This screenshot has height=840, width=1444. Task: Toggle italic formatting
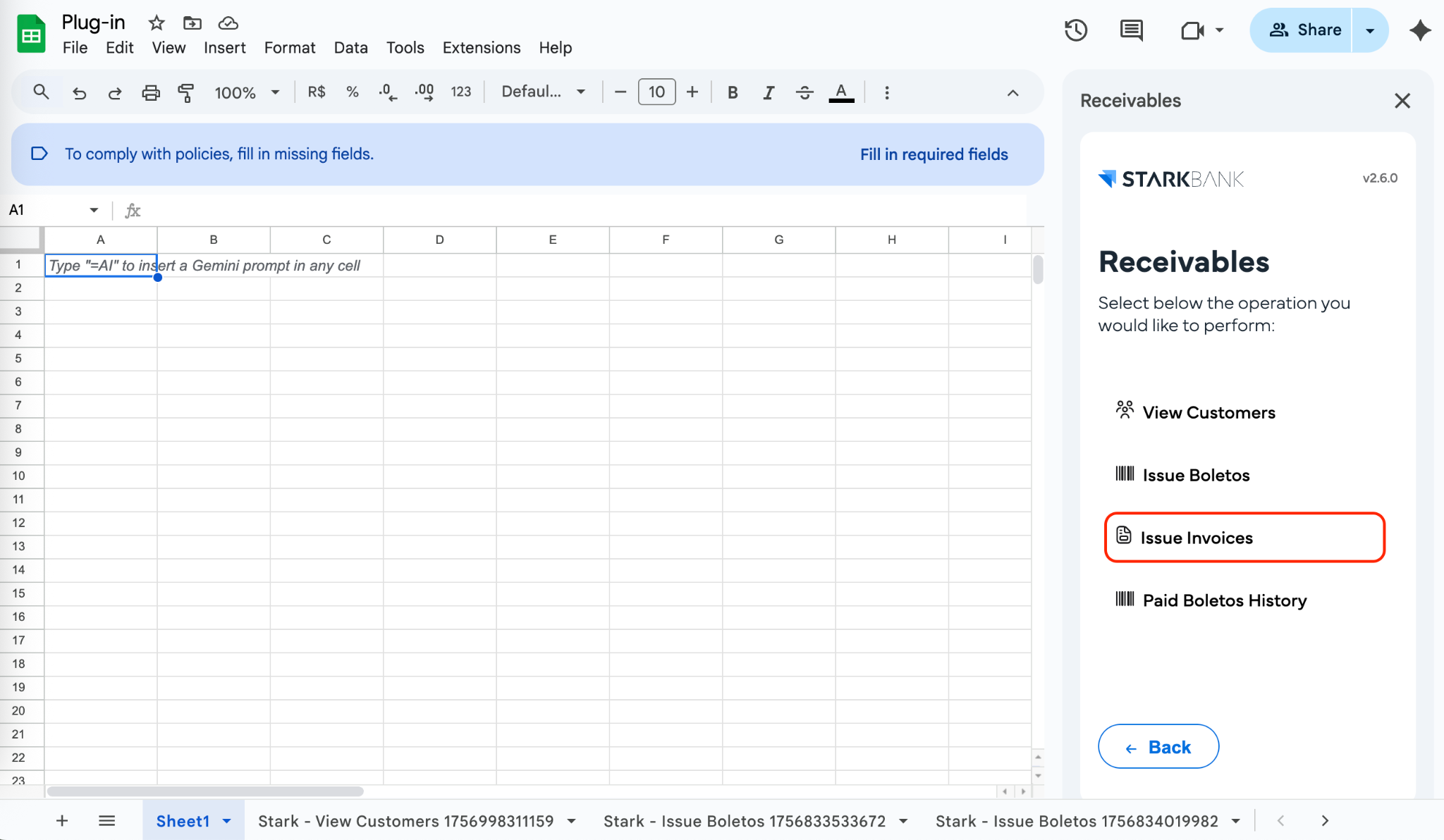769,92
